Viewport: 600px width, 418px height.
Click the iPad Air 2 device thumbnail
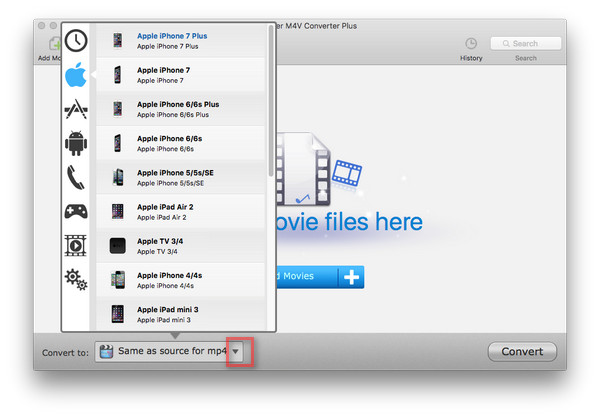(117, 212)
